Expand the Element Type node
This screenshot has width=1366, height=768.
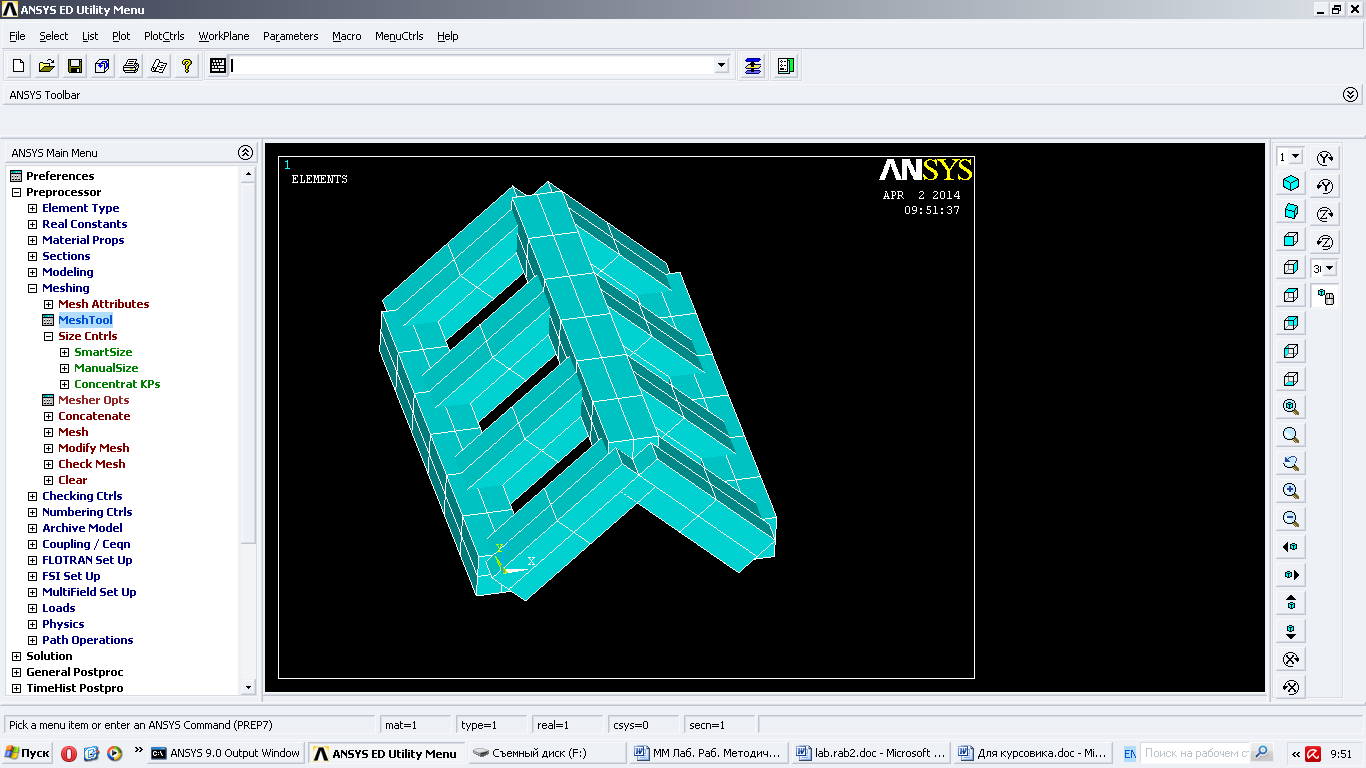32,208
